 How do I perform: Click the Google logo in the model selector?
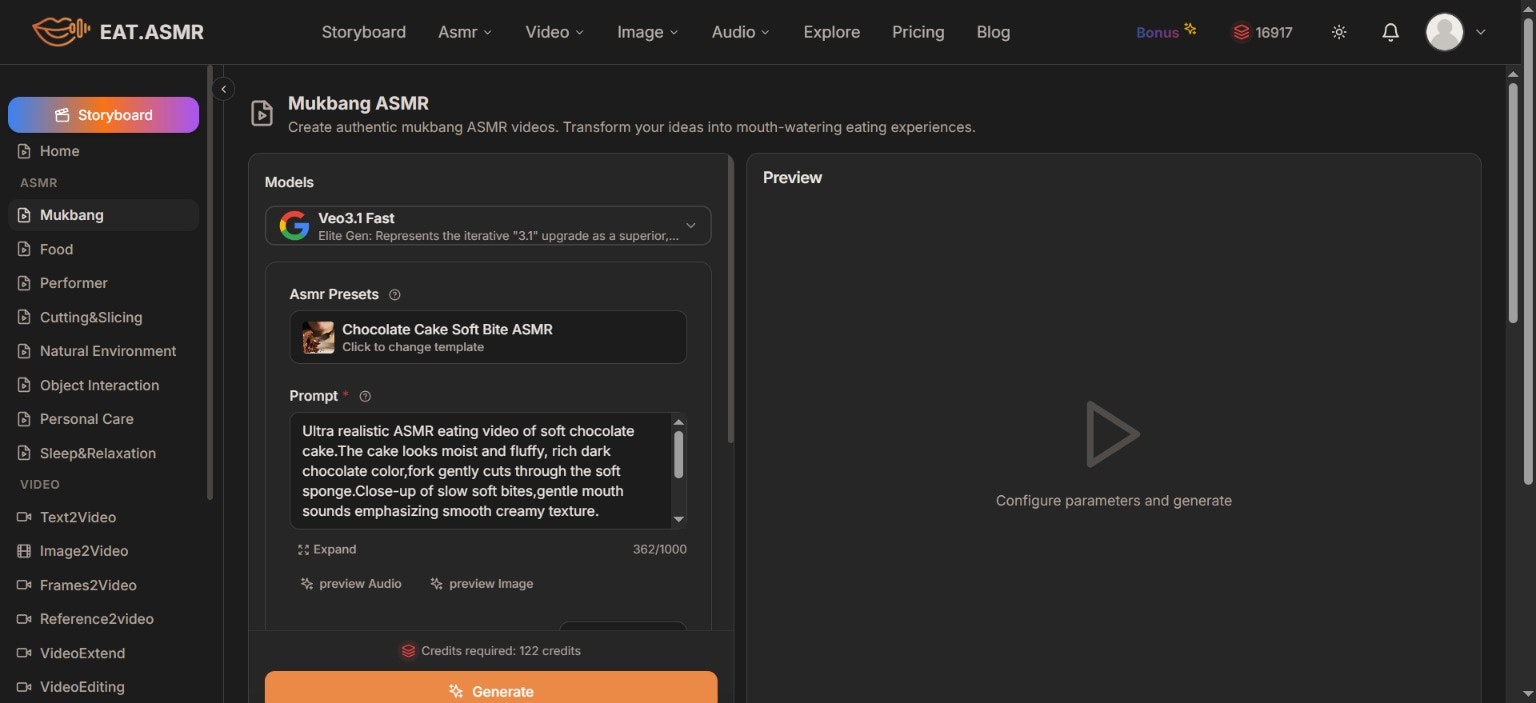(x=294, y=225)
